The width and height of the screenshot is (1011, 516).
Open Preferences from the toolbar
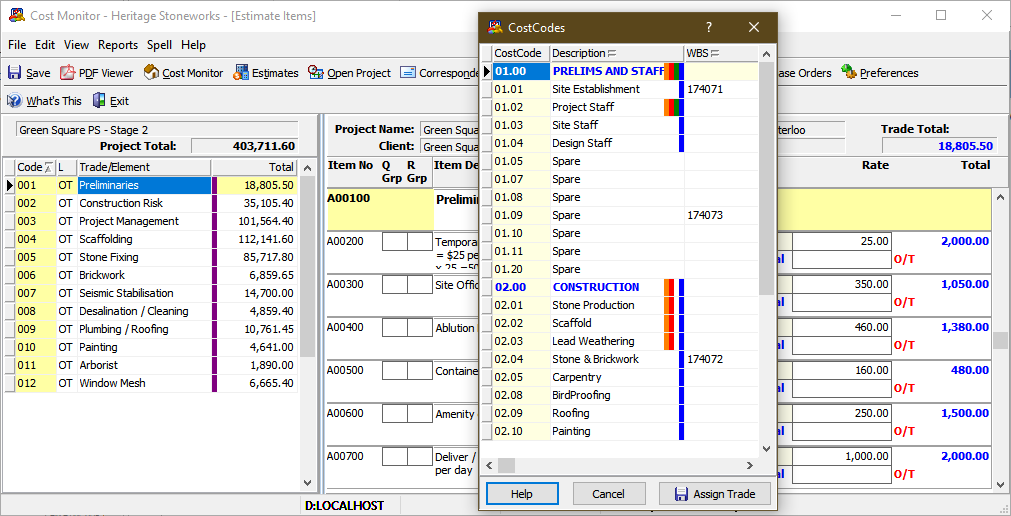click(x=879, y=73)
